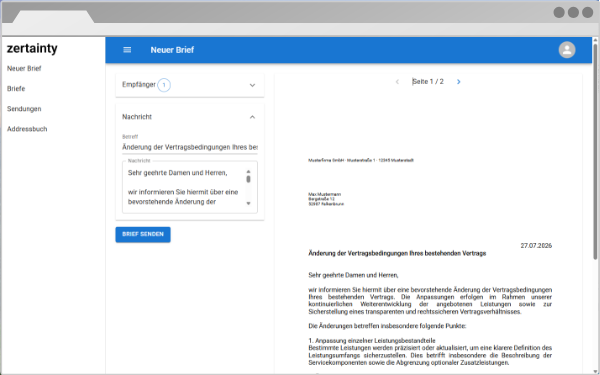Click 'Sehr geehrte Damen und Herren,' in preview
This screenshot has width=600, height=375.
(353, 275)
